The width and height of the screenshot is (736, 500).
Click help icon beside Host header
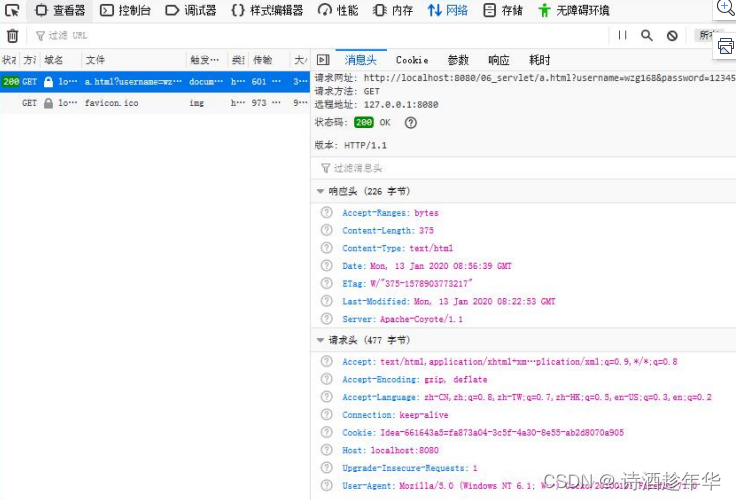(x=327, y=450)
